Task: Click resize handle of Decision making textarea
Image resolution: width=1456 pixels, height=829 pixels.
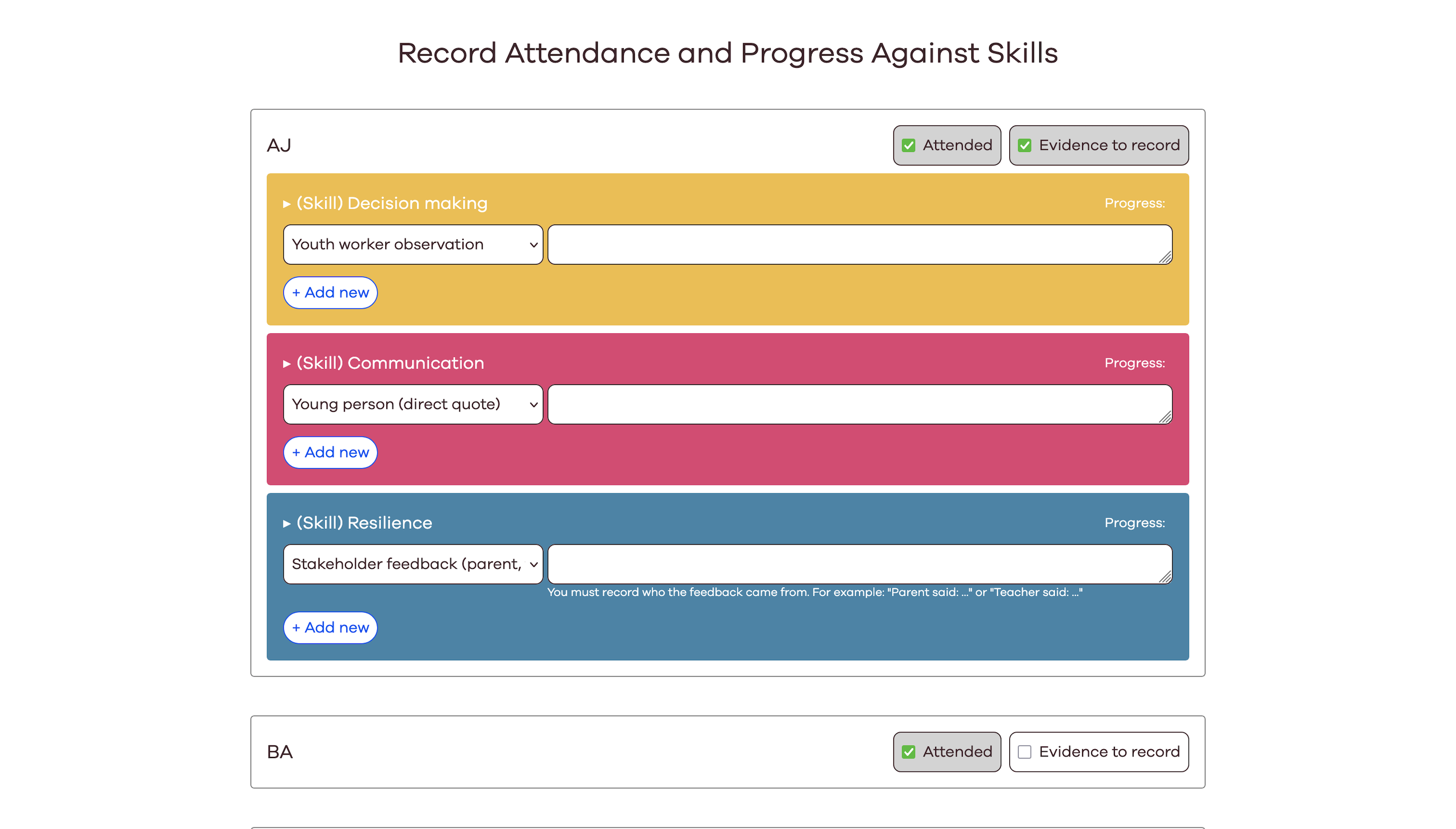Action: tap(1165, 258)
